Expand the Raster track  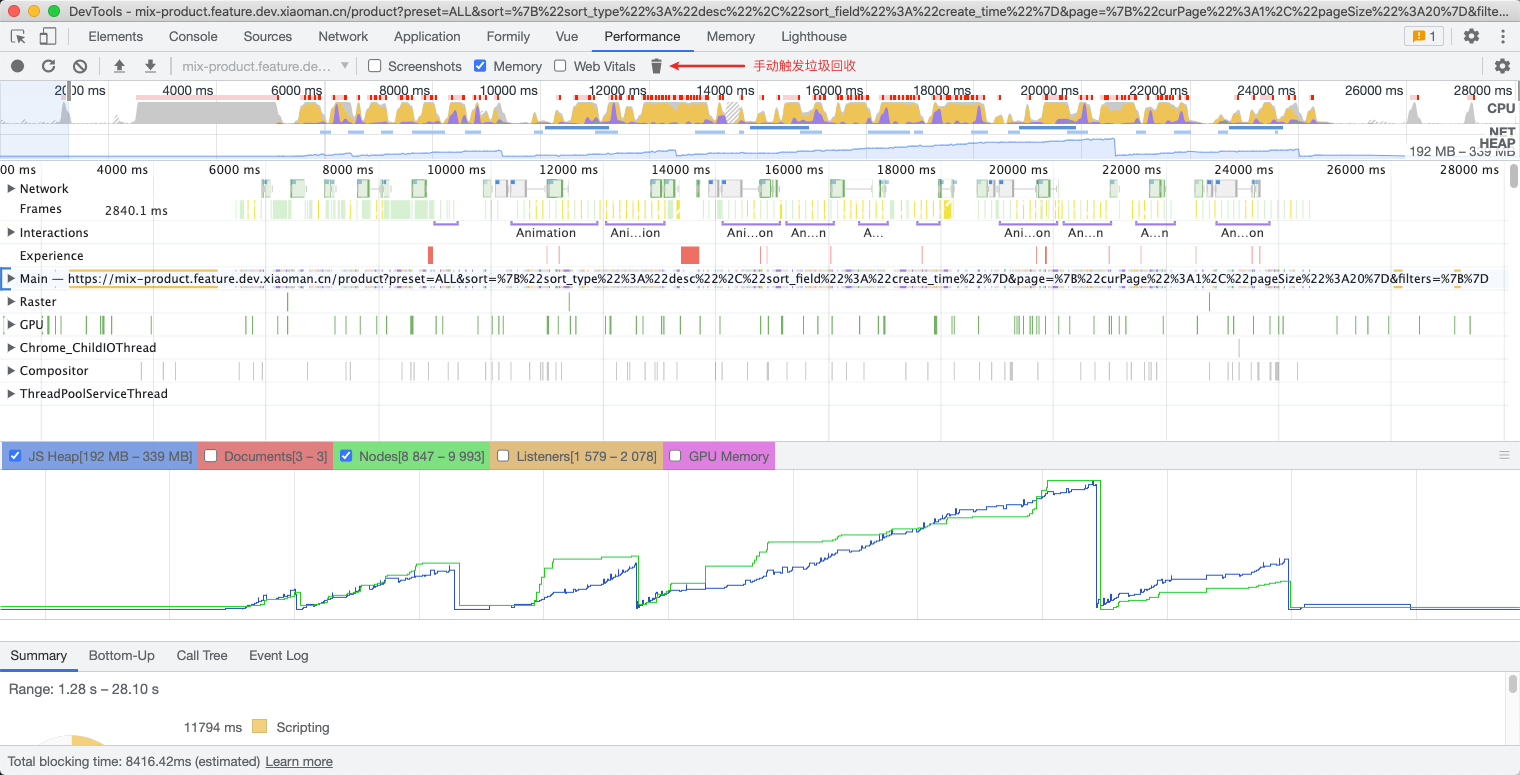point(11,301)
